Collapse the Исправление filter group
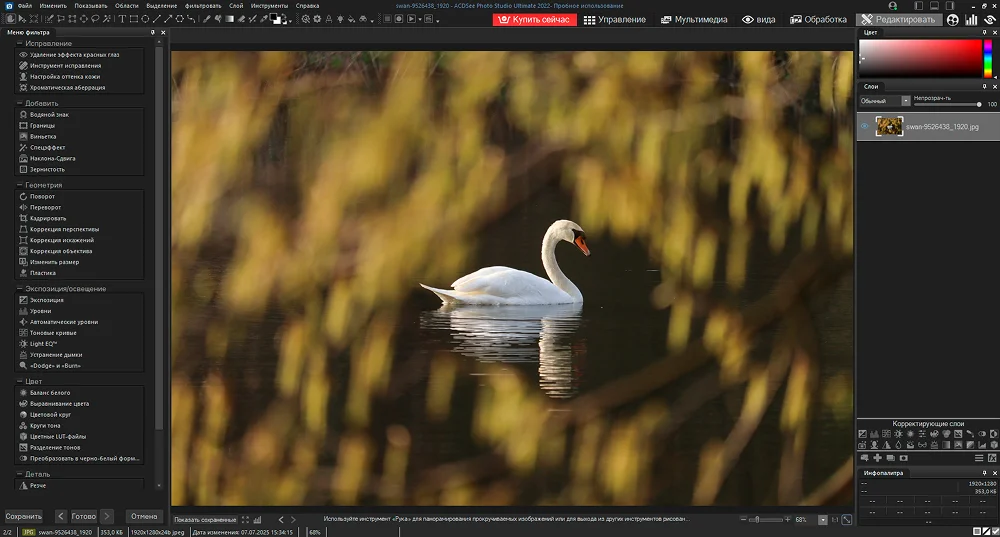The width and height of the screenshot is (1000, 537). point(19,43)
